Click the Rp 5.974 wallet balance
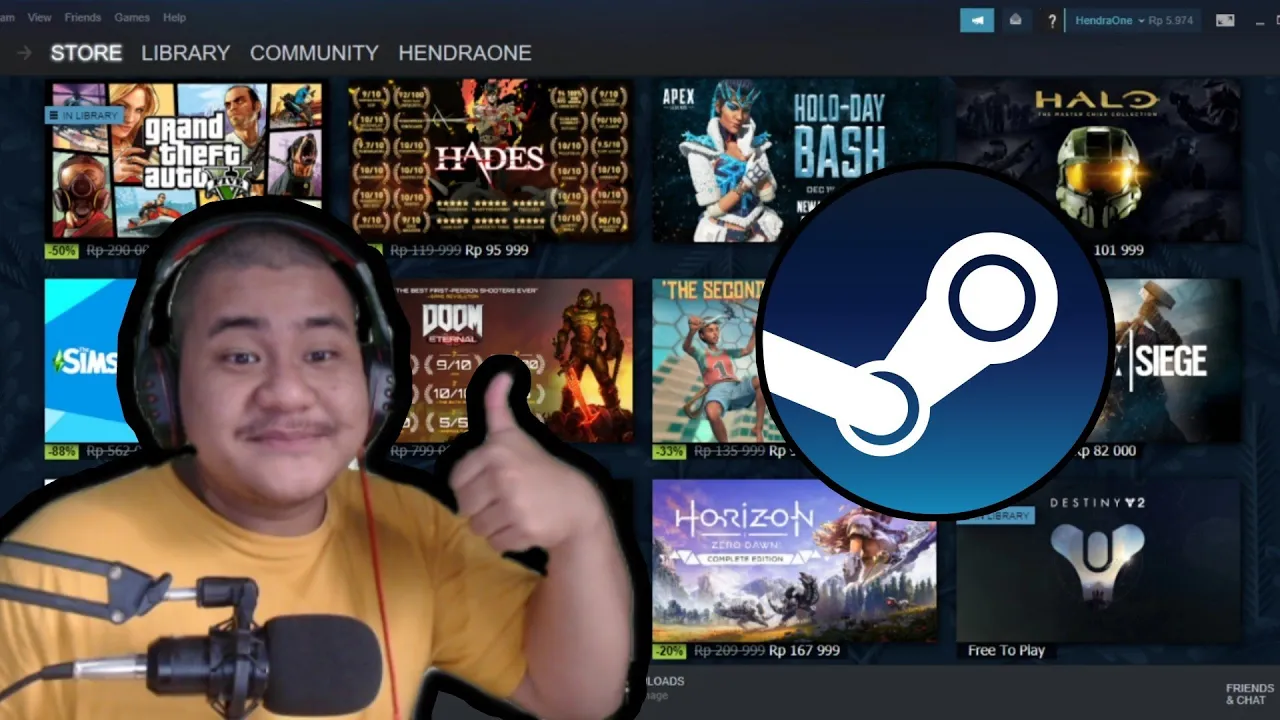The height and width of the screenshot is (720, 1280). click(x=1171, y=20)
